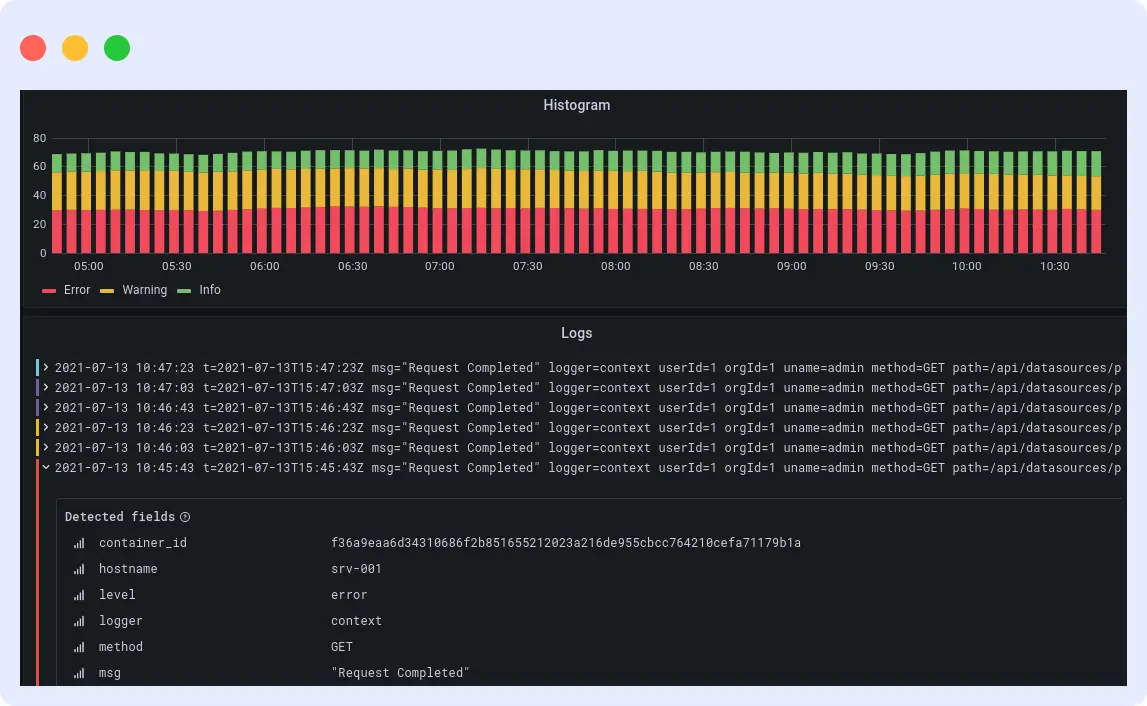The width and height of the screenshot is (1147, 706).
Task: Click the 2021-07-13 10:47:23 log message text
Action: [x=587, y=367]
